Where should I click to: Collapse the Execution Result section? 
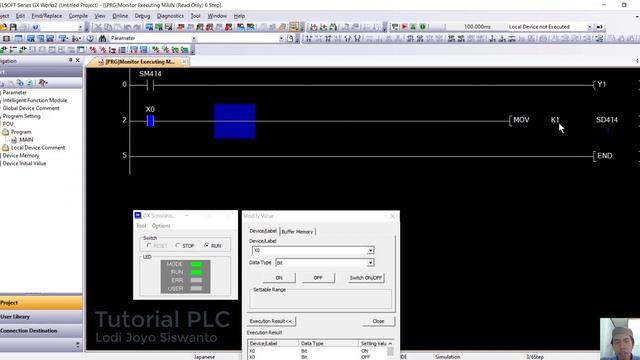click(271, 321)
